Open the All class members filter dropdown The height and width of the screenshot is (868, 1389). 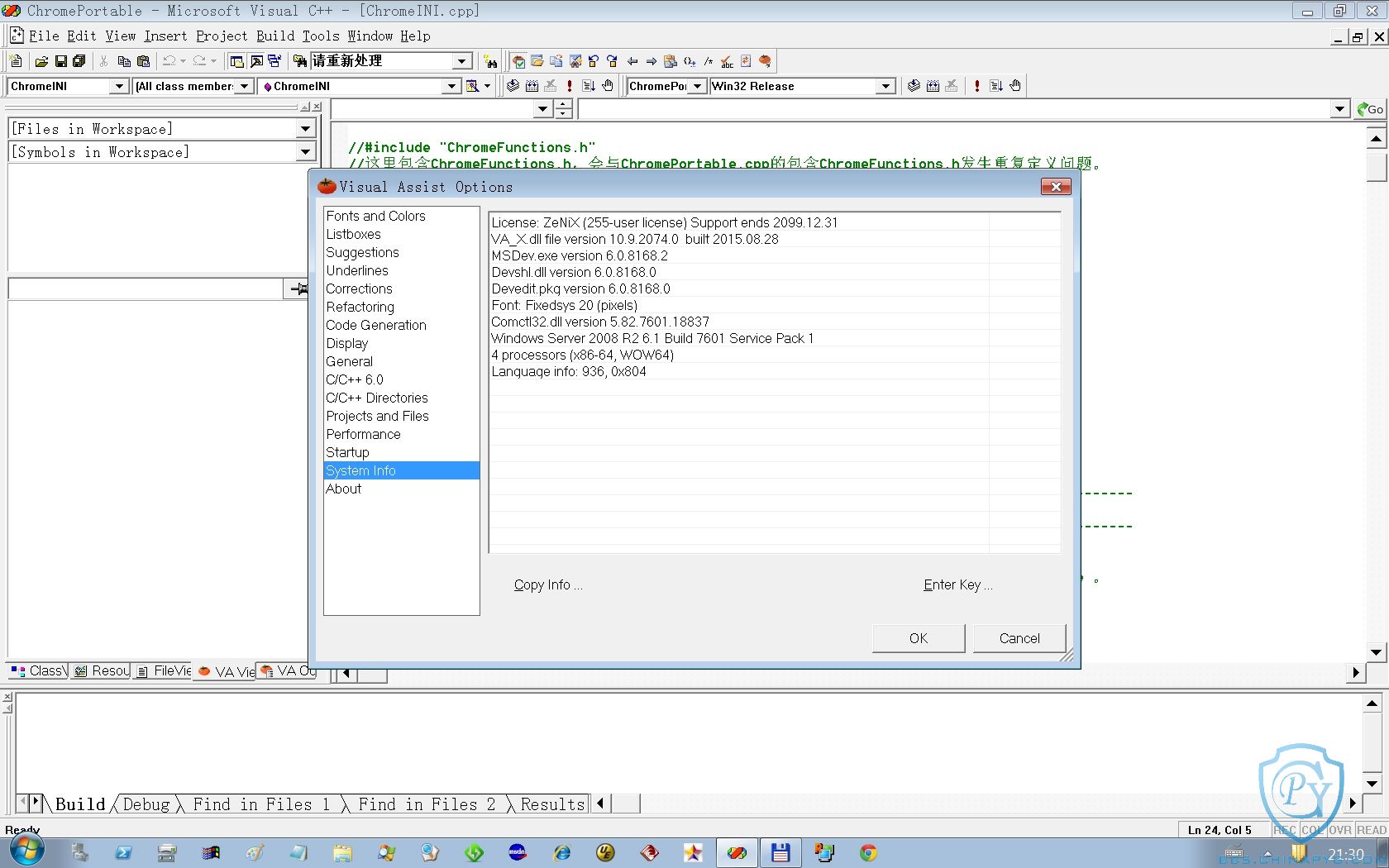[244, 86]
